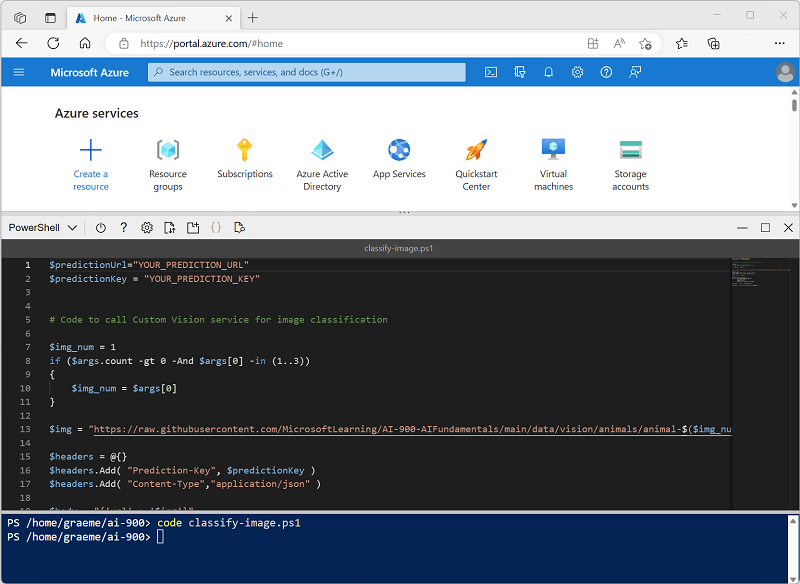
Task: Click the upload/download files icon in Cloud Shell
Action: pyautogui.click(x=170, y=228)
